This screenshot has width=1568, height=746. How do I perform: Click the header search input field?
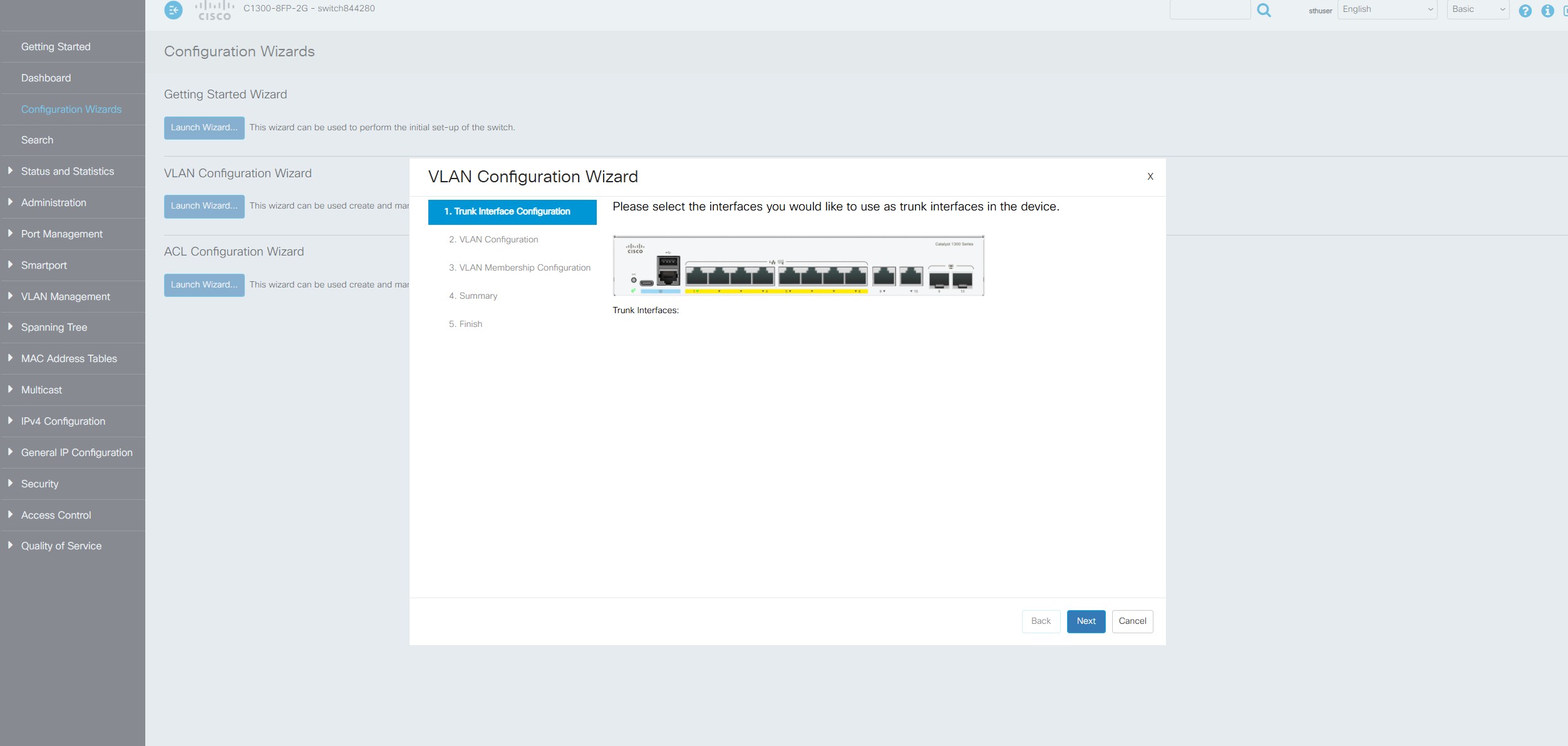[x=1209, y=9]
